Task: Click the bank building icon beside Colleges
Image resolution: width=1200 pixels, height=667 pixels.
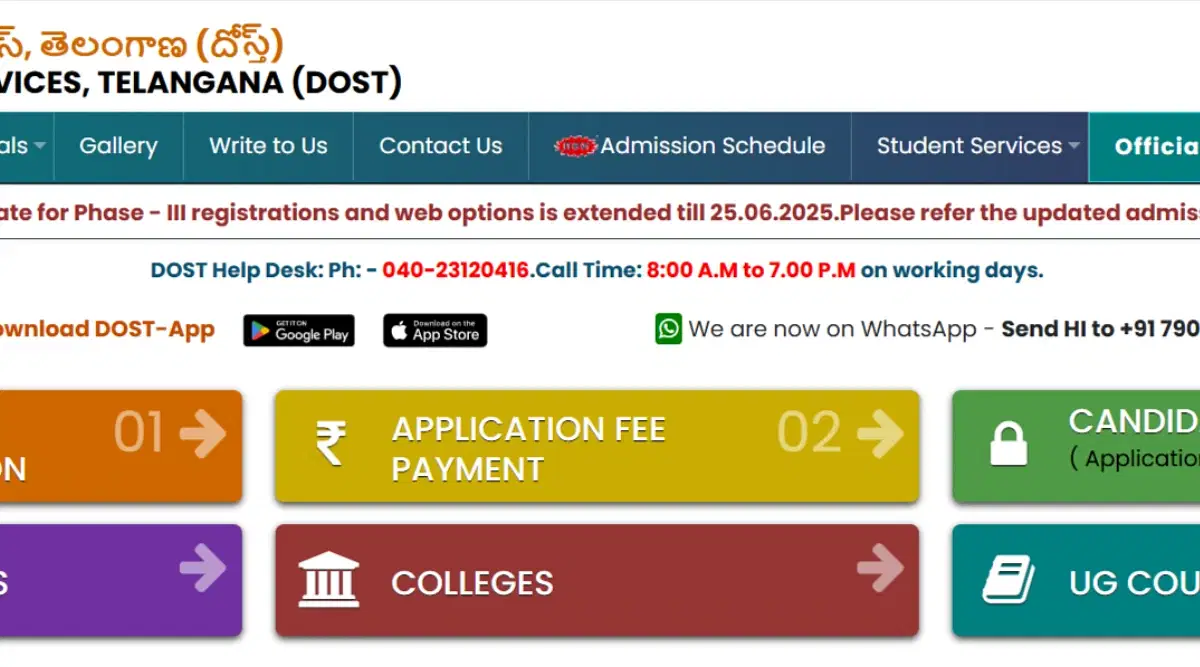Action: coord(329,580)
